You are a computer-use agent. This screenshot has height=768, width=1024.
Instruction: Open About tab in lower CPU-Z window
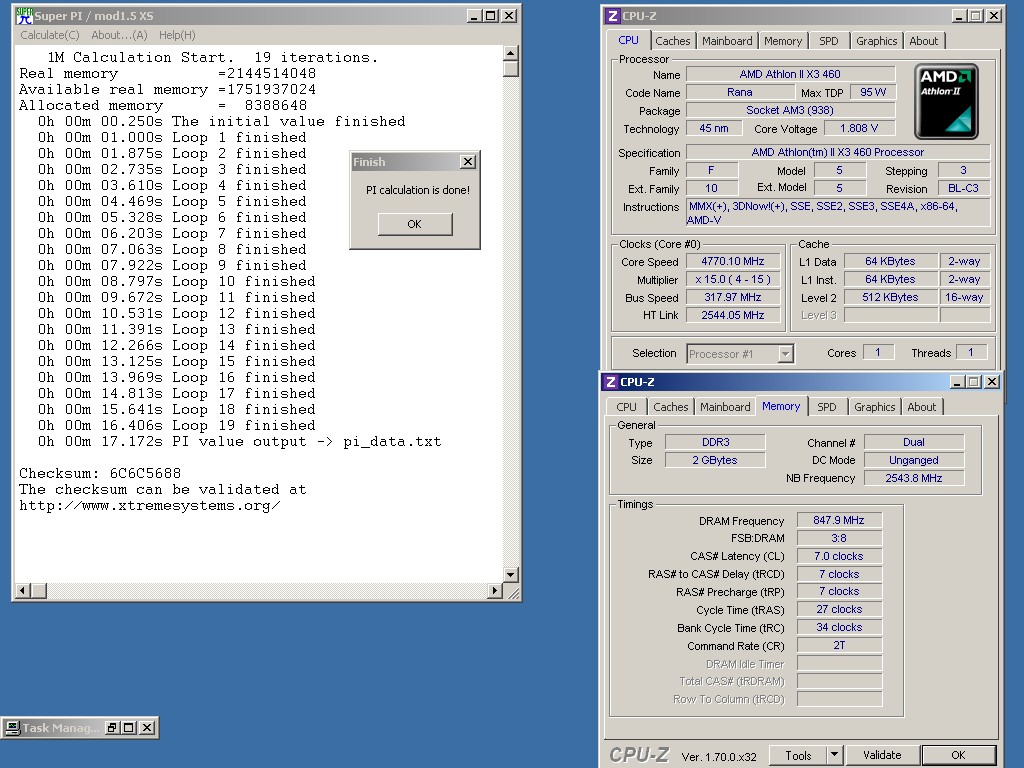921,407
